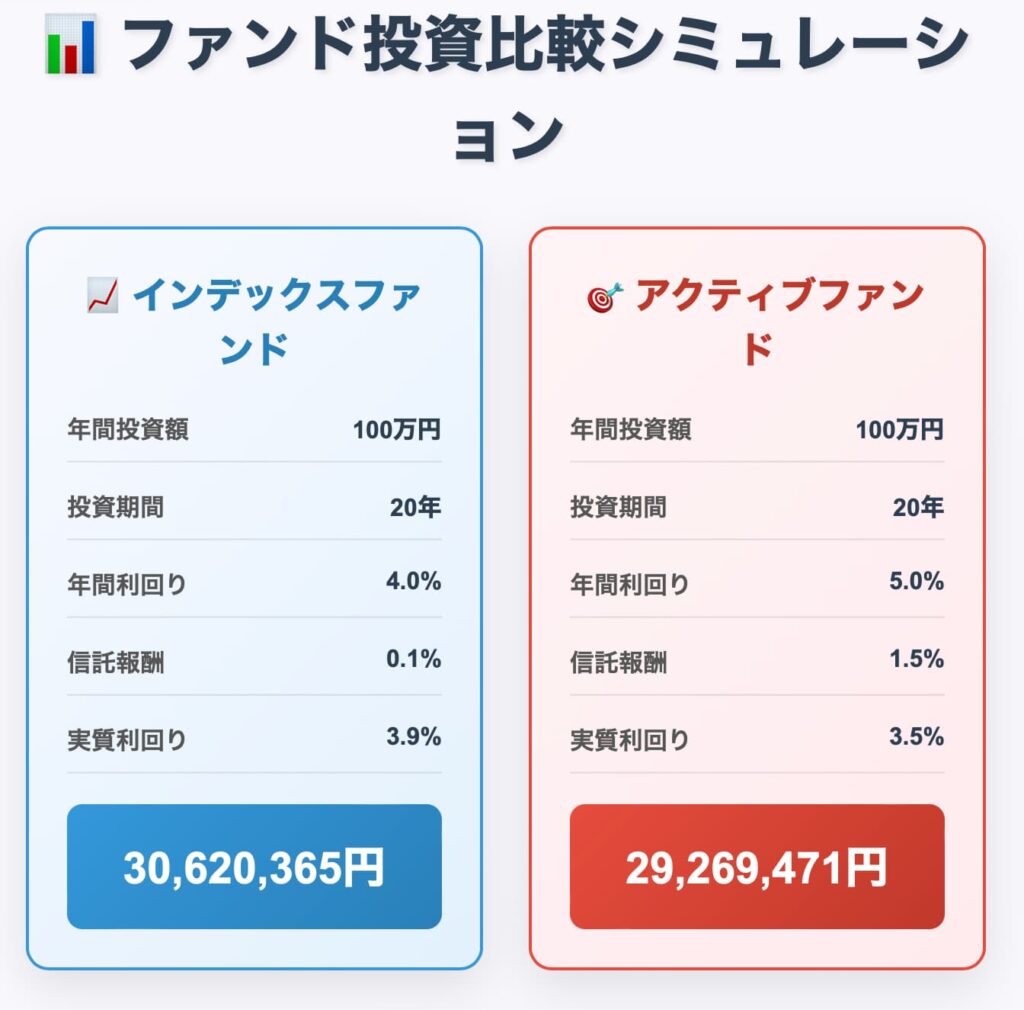Click the bar chart icon in the title
The width and height of the screenshot is (1024, 1010).
pos(71,44)
